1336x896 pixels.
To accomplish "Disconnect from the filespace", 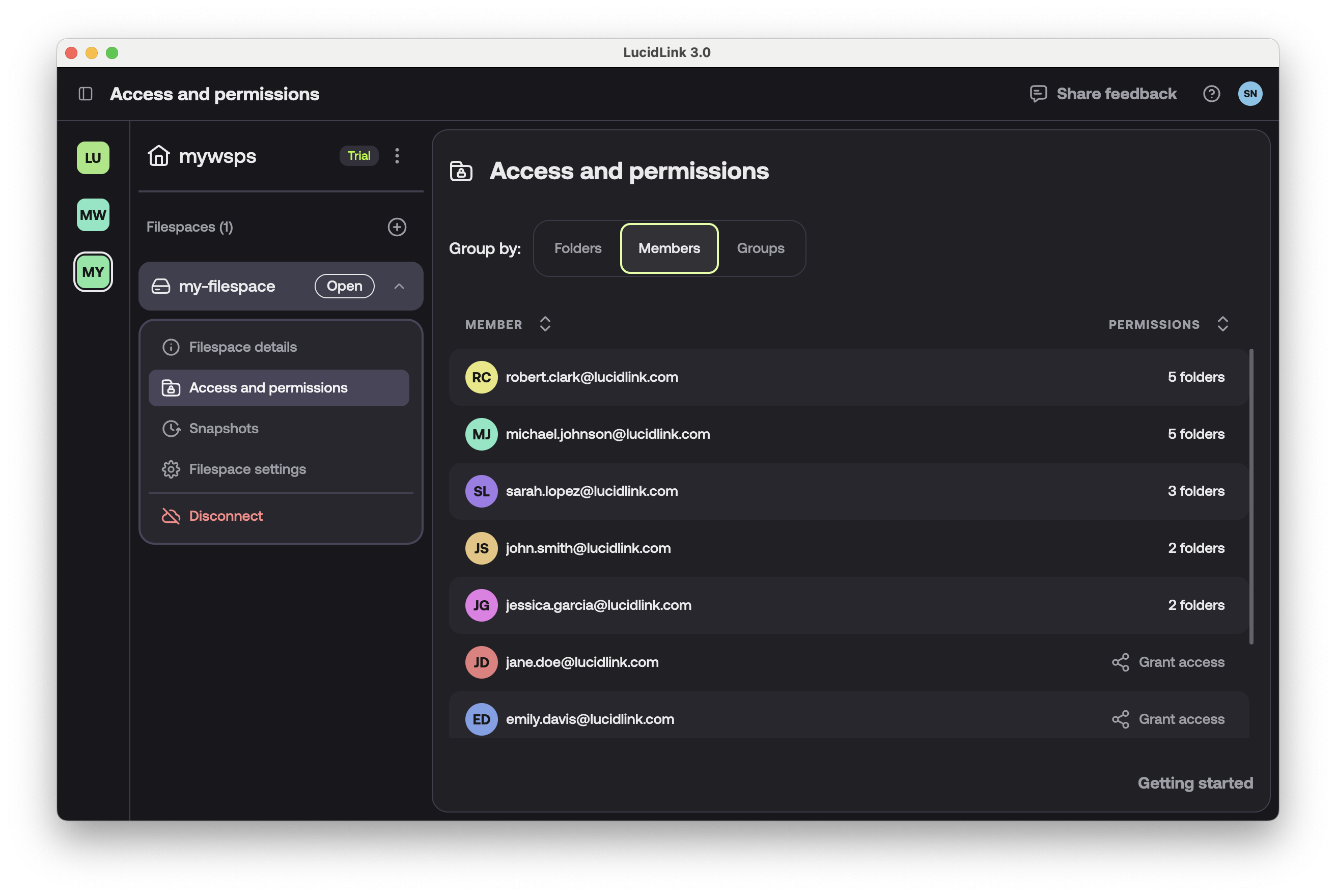I will [x=279, y=516].
